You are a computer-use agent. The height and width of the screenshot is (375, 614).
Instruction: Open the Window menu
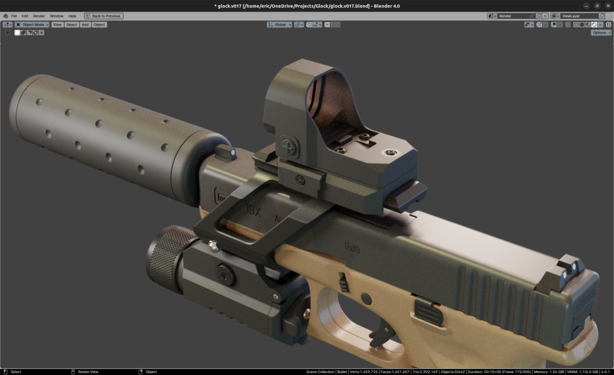coord(56,16)
